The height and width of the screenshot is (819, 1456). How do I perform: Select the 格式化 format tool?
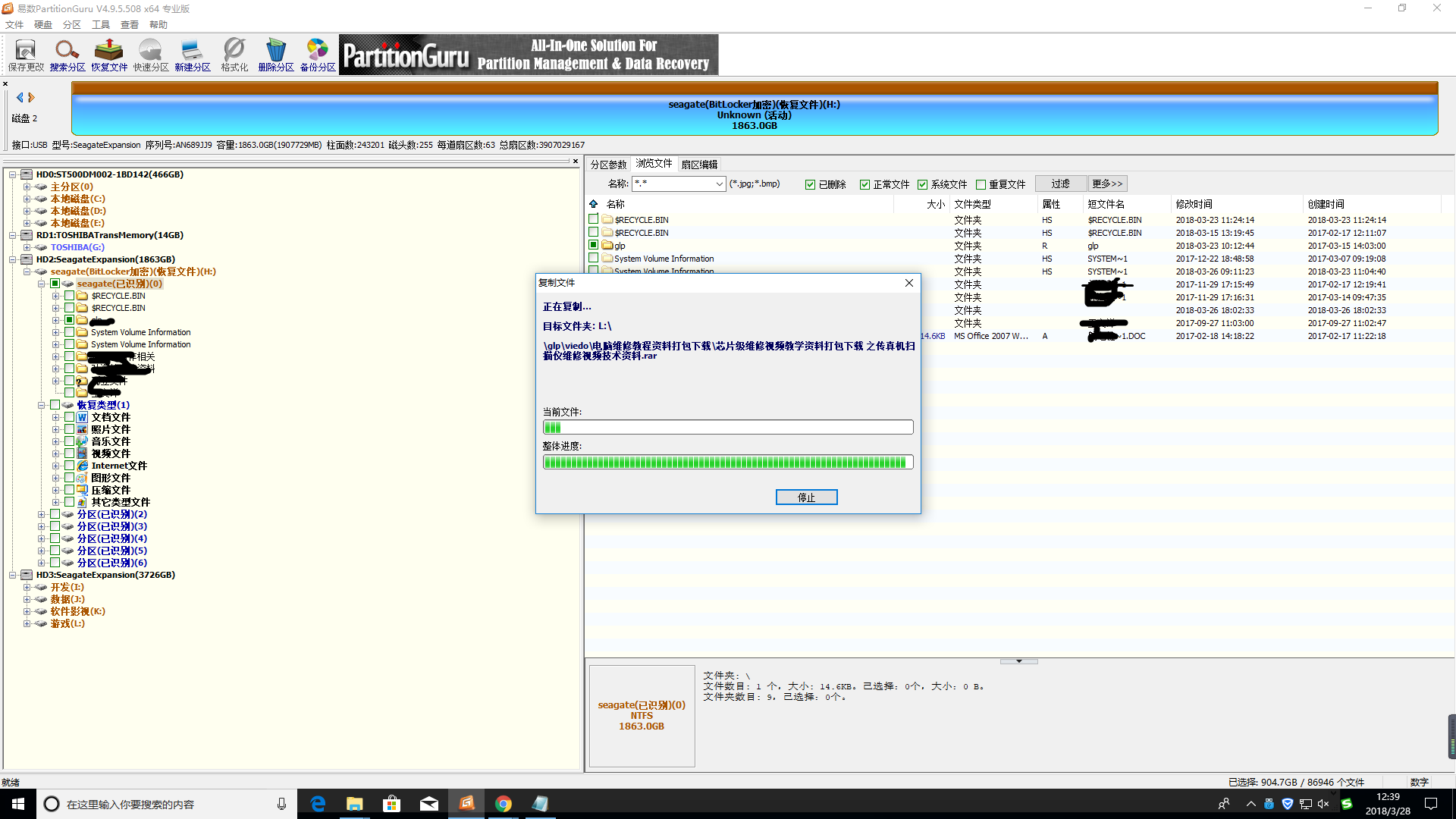(x=234, y=55)
